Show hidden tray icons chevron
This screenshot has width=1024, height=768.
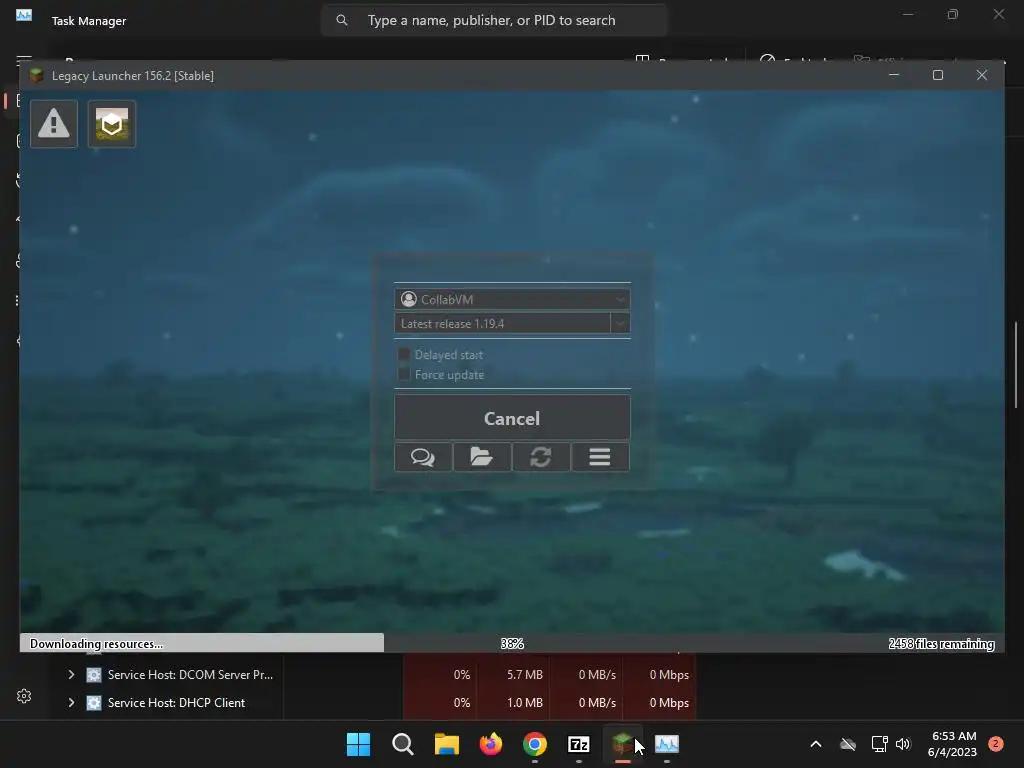816,744
